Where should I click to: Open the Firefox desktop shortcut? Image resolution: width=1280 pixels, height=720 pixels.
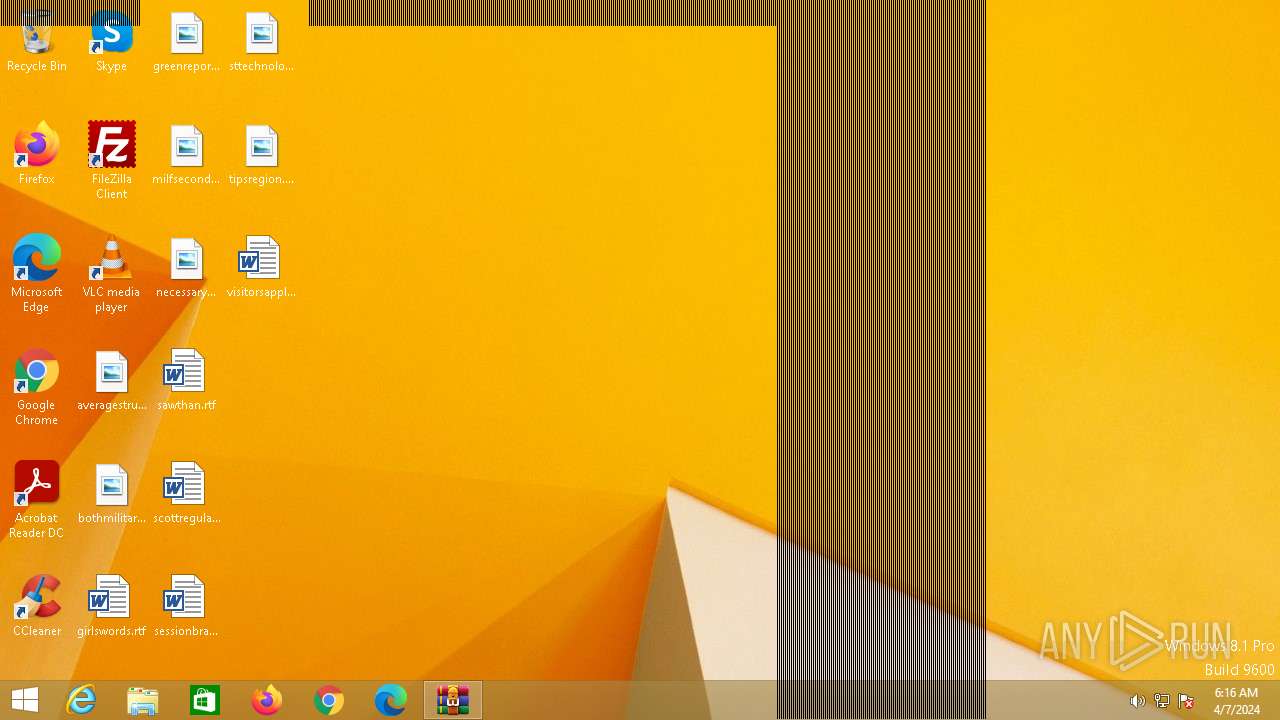(x=37, y=153)
